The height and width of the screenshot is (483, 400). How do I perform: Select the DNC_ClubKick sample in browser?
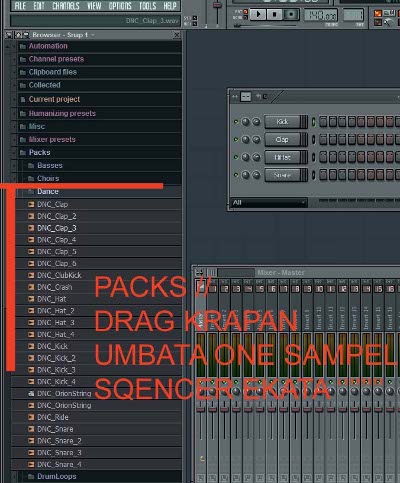59,275
